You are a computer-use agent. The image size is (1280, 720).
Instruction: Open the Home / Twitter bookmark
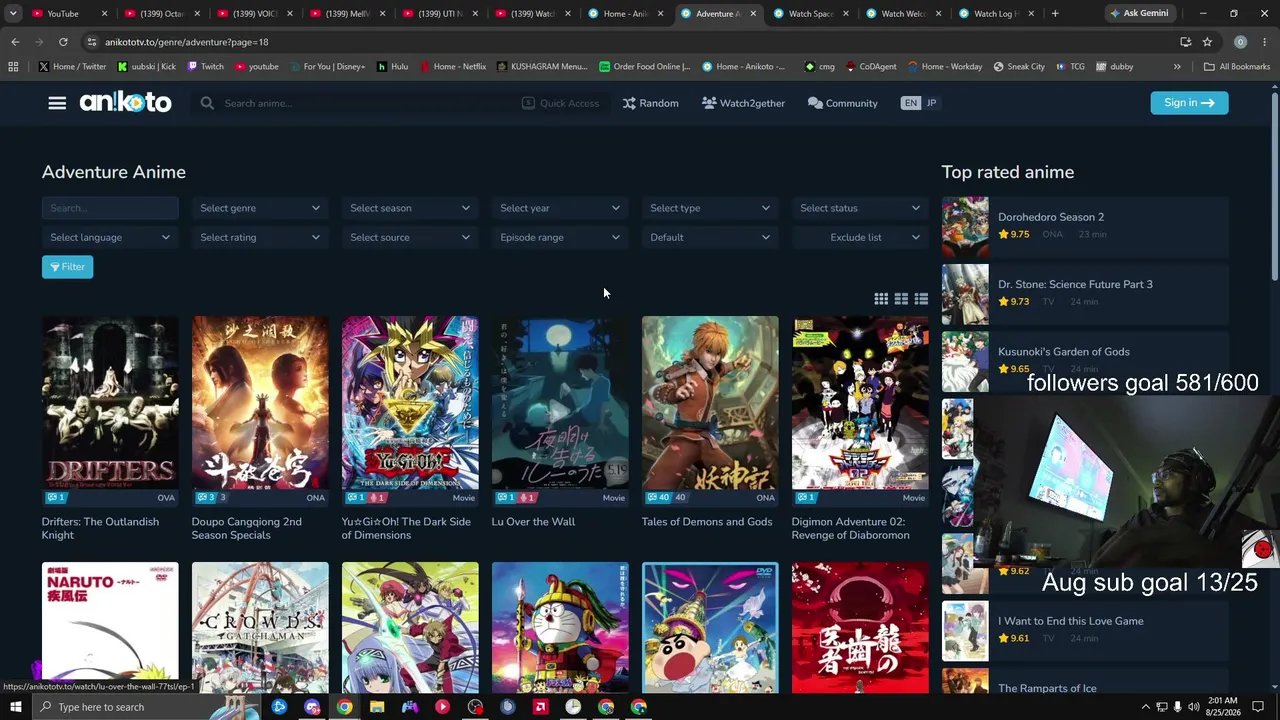click(x=72, y=67)
